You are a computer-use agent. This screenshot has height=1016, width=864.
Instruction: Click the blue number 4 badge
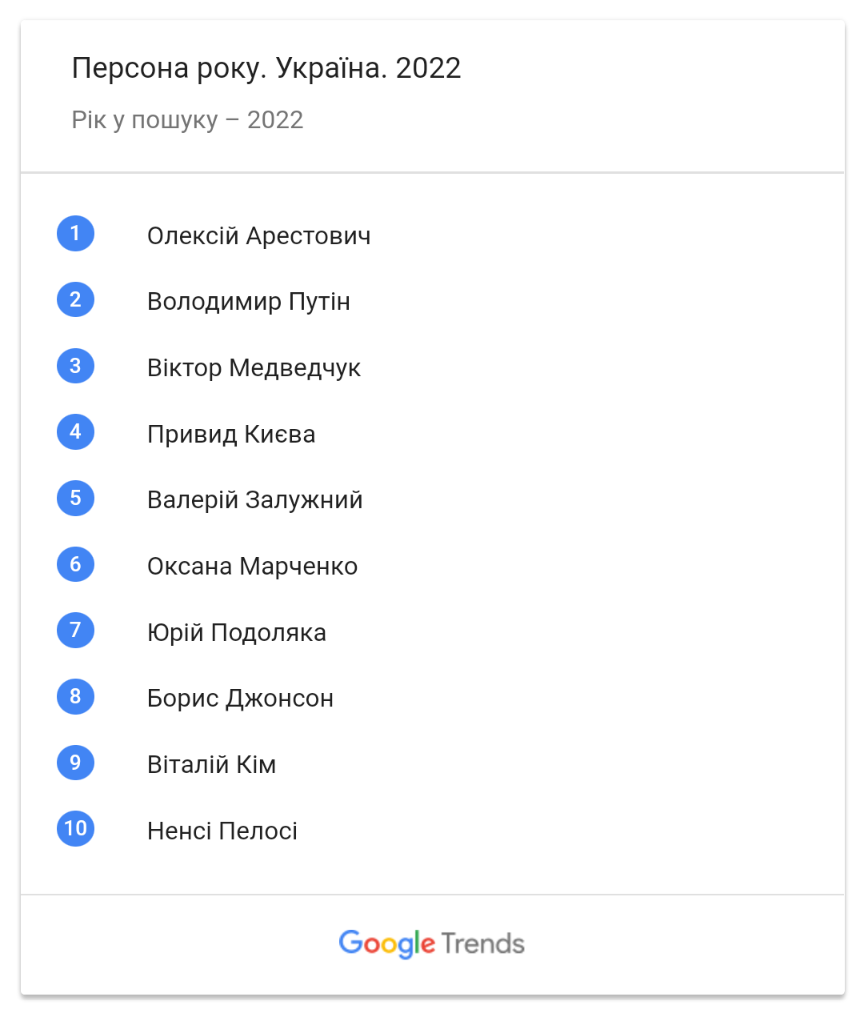click(x=75, y=432)
